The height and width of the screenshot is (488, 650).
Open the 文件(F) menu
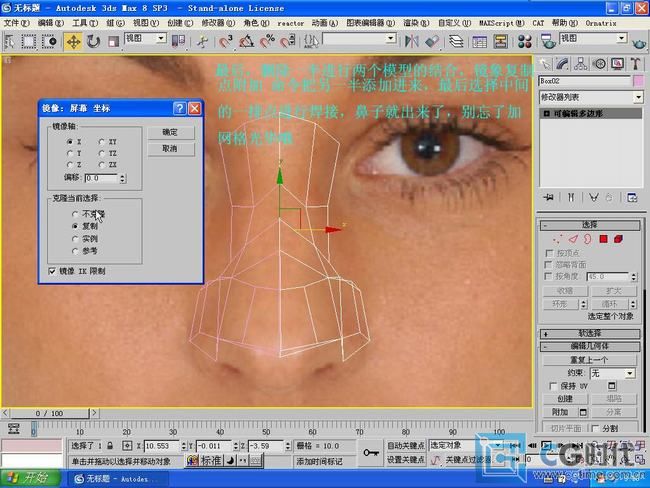[17, 23]
